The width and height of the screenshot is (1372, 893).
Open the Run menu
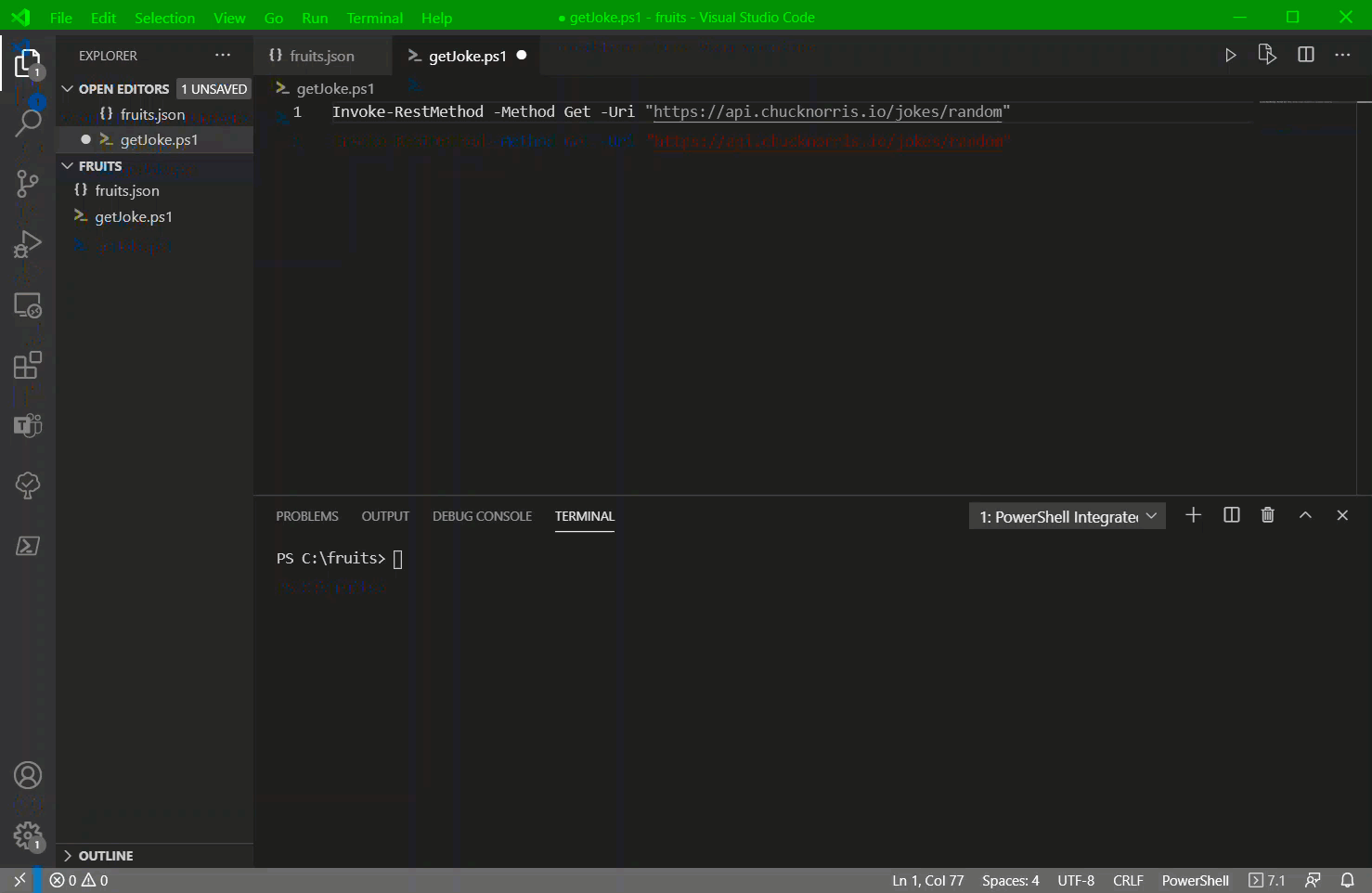pyautogui.click(x=315, y=18)
